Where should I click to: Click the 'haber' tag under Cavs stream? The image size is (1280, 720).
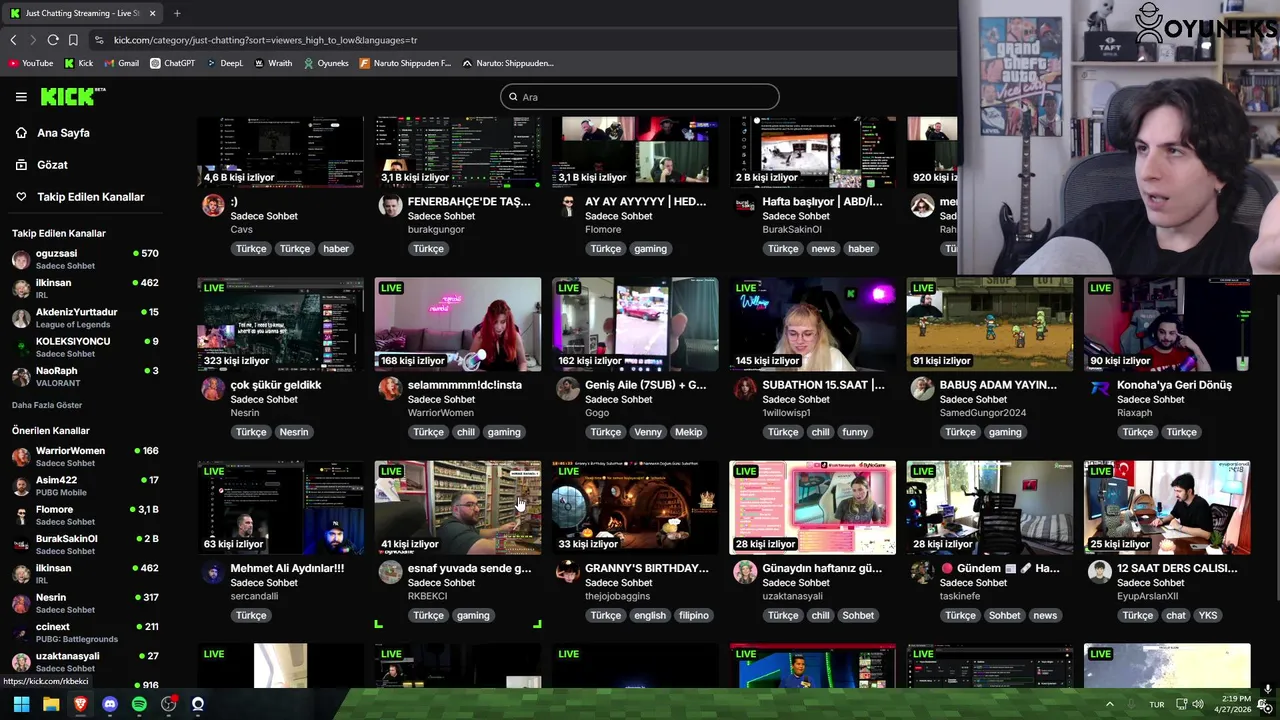point(335,249)
